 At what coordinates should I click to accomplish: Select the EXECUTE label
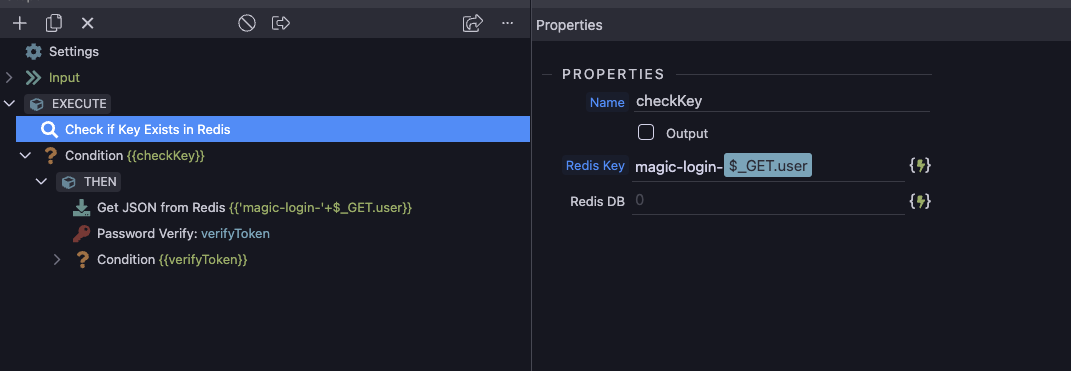point(79,104)
